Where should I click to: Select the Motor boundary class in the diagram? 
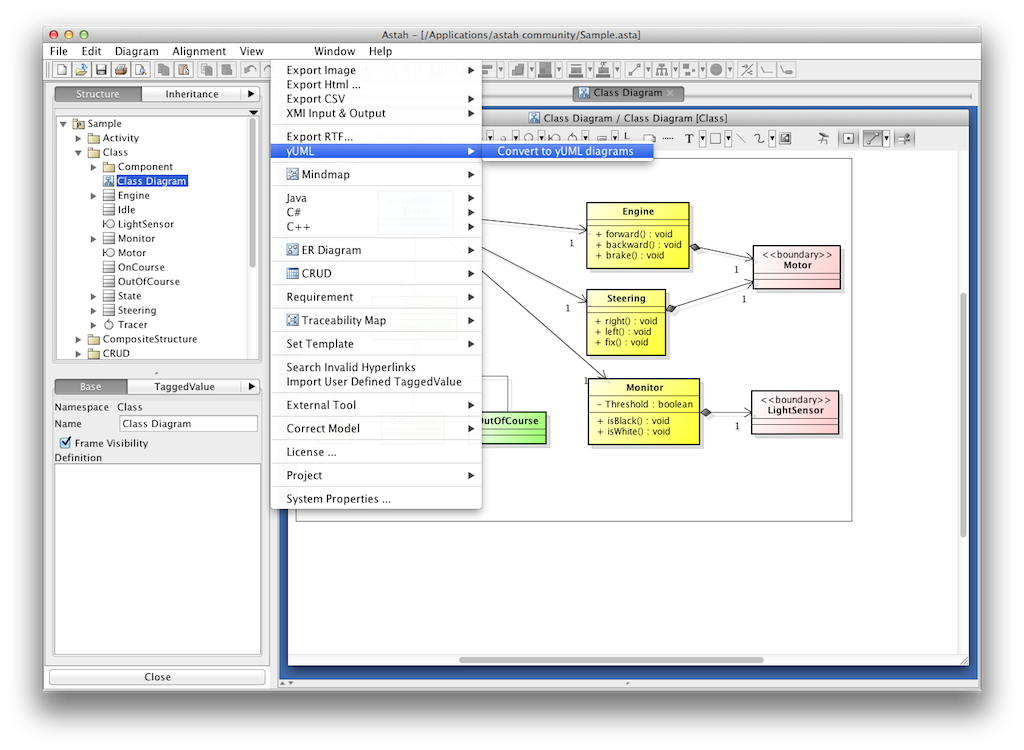pos(797,267)
